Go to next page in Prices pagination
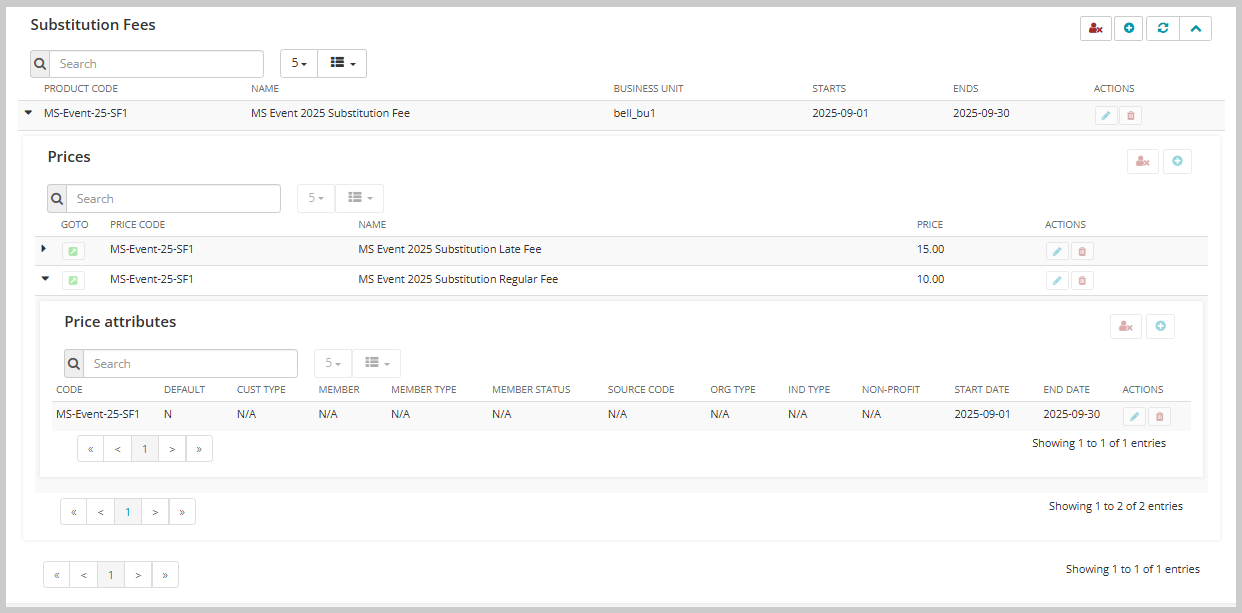Screen dimensions: 1242x613 click(x=155, y=512)
